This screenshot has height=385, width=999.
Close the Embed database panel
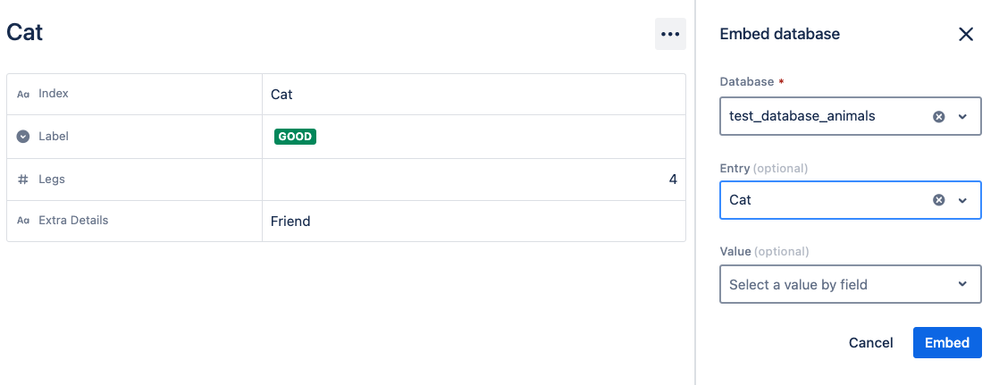click(966, 34)
